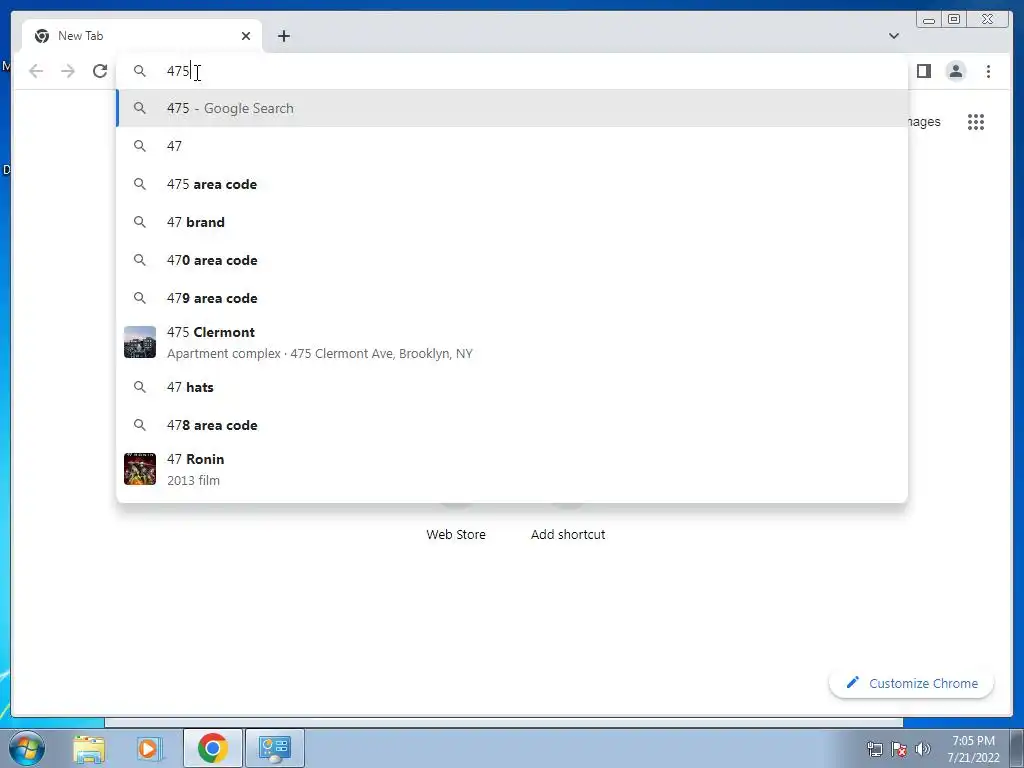Image resolution: width=1024 pixels, height=768 pixels.
Task: Open the Google apps grid
Action: 976,122
